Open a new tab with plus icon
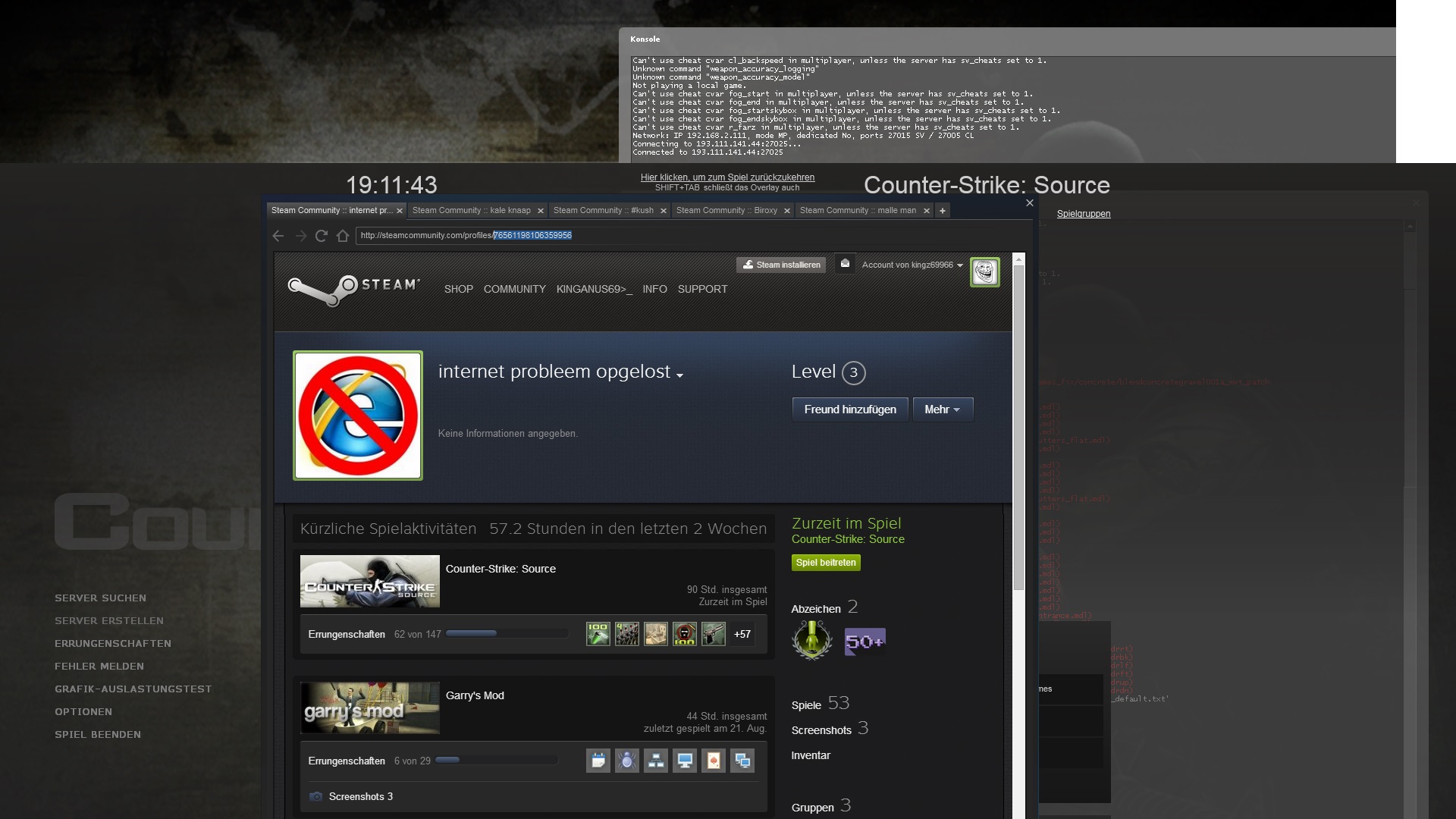Image resolution: width=1456 pixels, height=819 pixels. [942, 211]
